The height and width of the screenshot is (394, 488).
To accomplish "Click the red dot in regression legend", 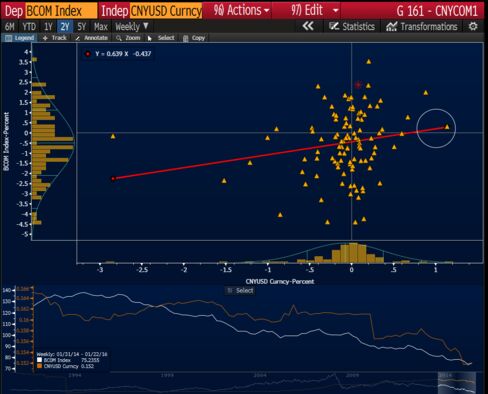I will (x=88, y=54).
